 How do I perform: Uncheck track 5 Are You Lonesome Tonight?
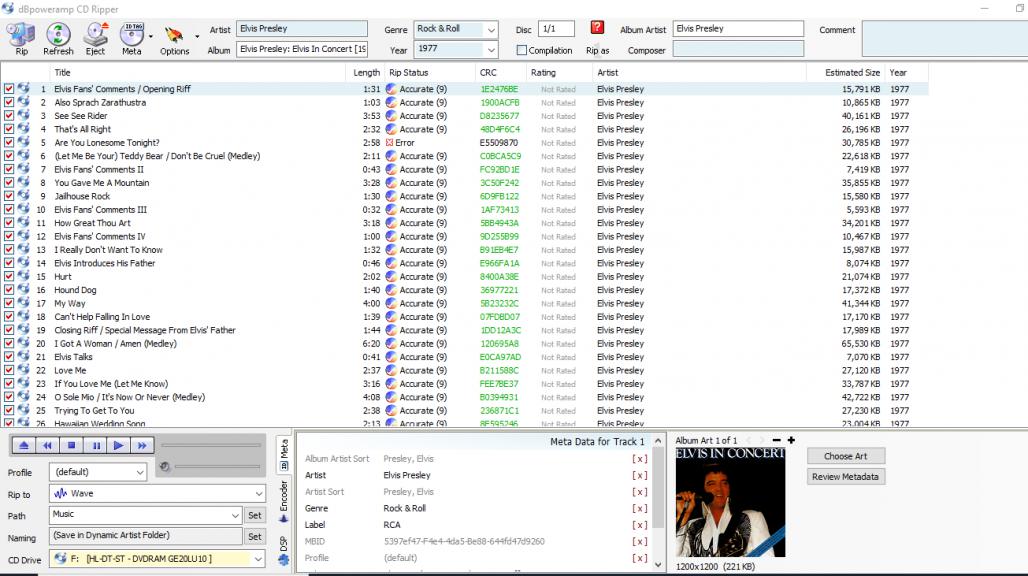click(9, 143)
